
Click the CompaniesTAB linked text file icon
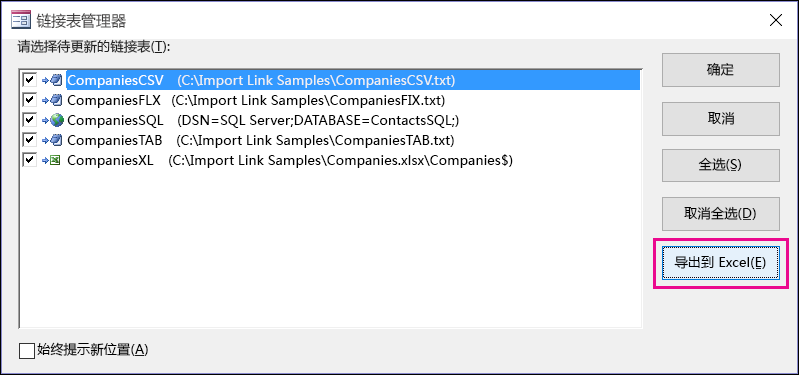[x=52, y=140]
